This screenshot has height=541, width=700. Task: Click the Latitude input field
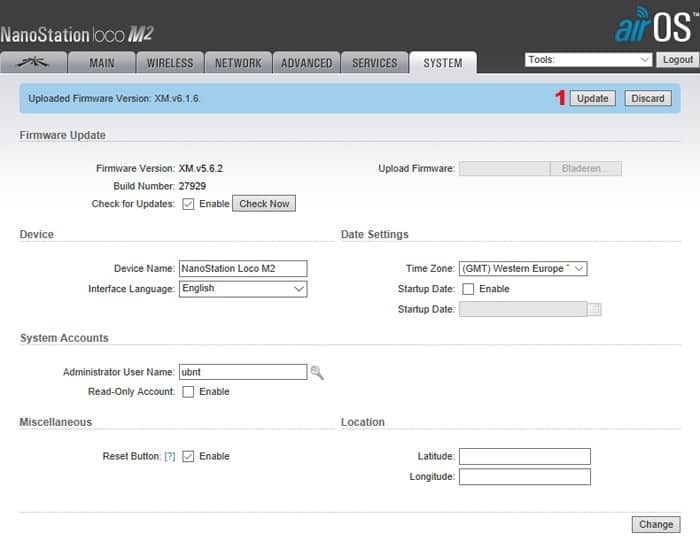[525, 456]
